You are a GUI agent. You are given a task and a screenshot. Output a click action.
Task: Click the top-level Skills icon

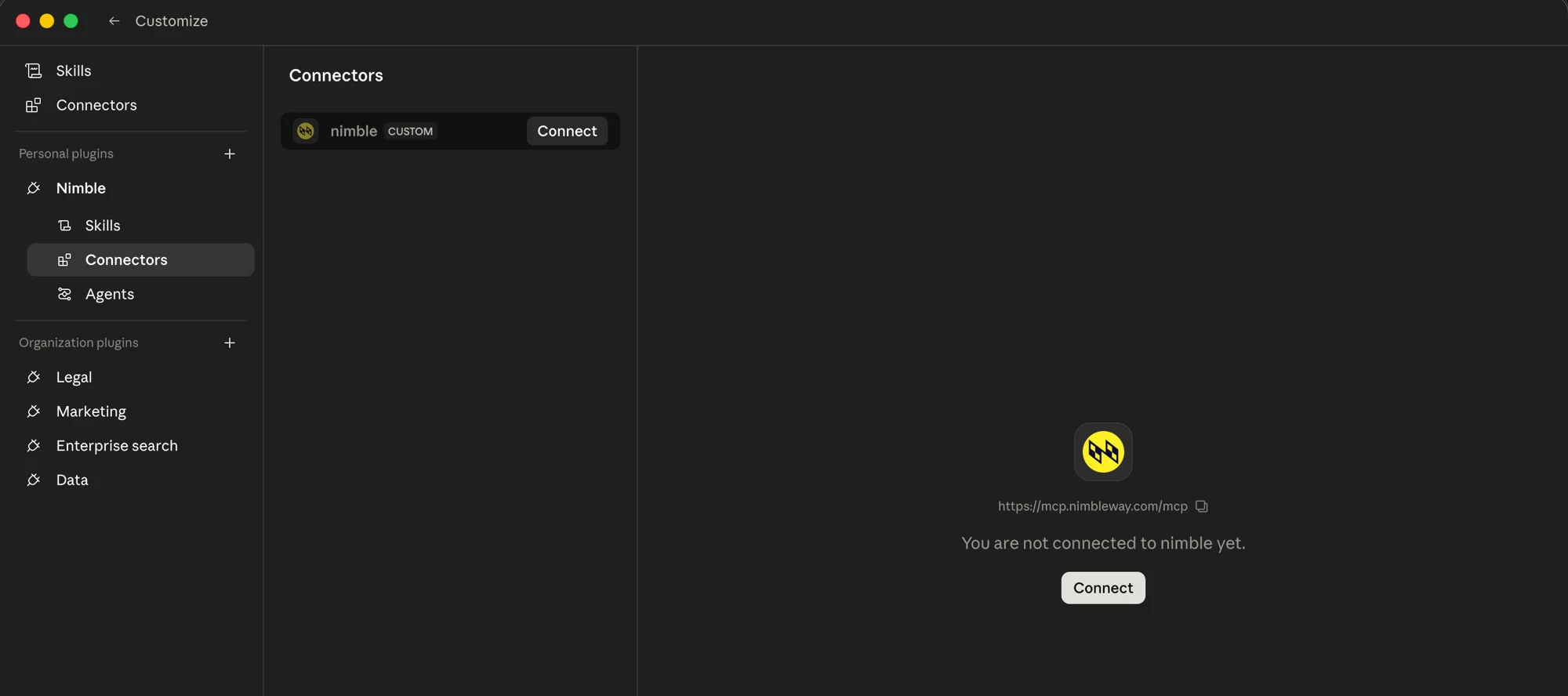click(x=33, y=71)
